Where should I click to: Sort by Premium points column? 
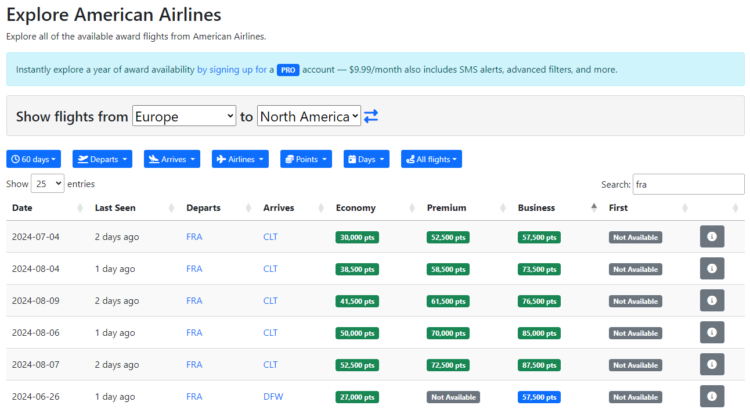click(466, 208)
